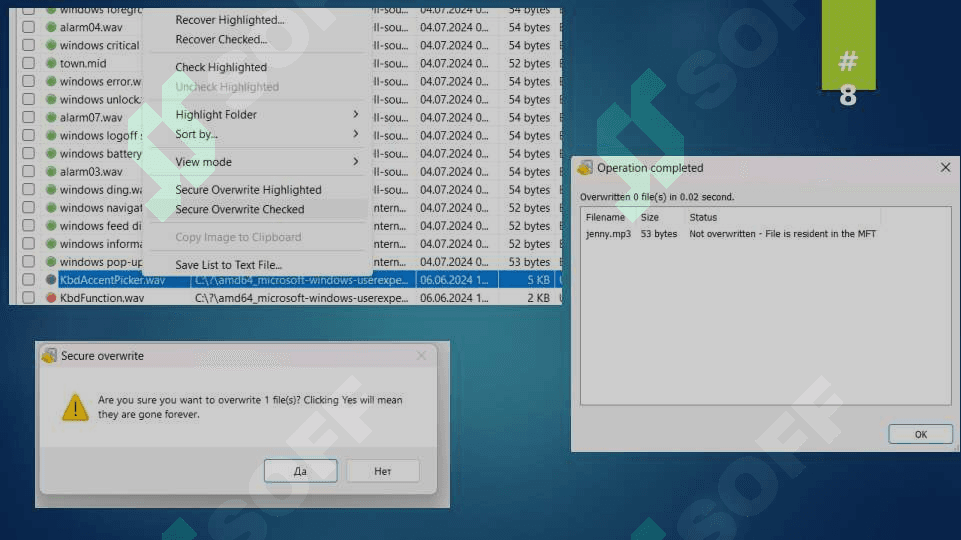Select Save List to Text File
Viewport: 961px width, 540px height.
(x=229, y=265)
